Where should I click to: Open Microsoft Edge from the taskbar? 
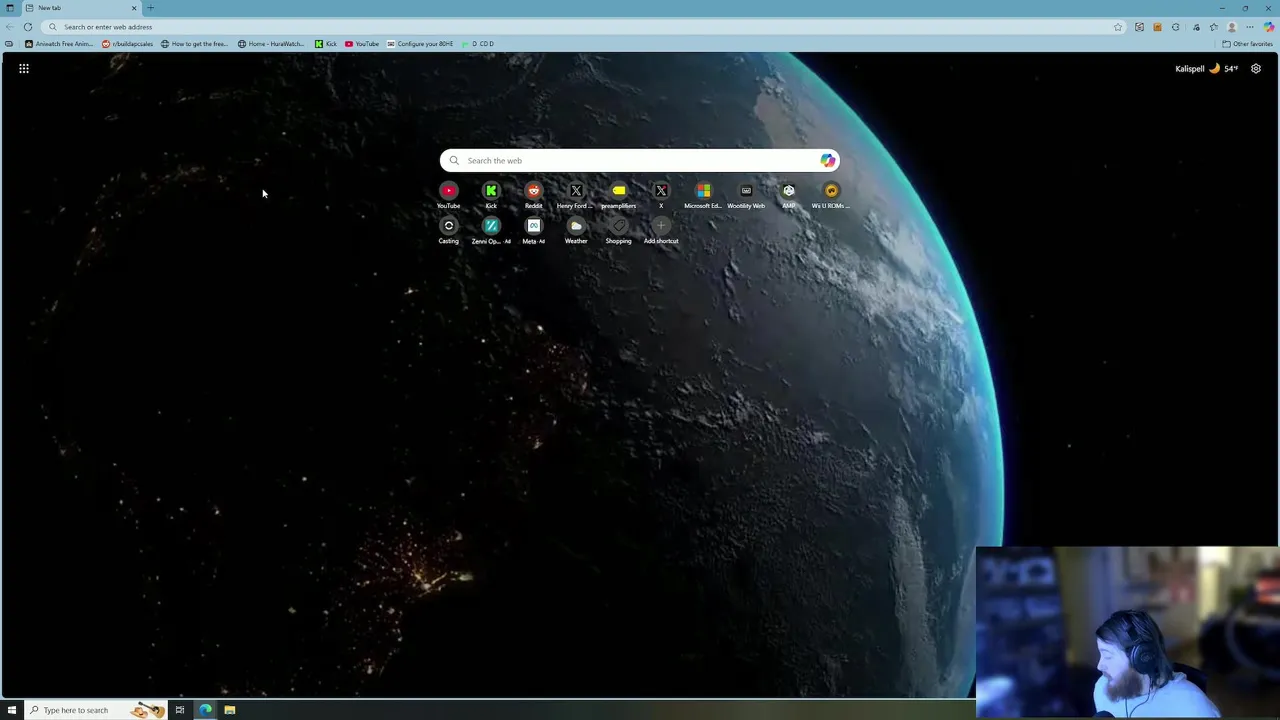point(205,710)
